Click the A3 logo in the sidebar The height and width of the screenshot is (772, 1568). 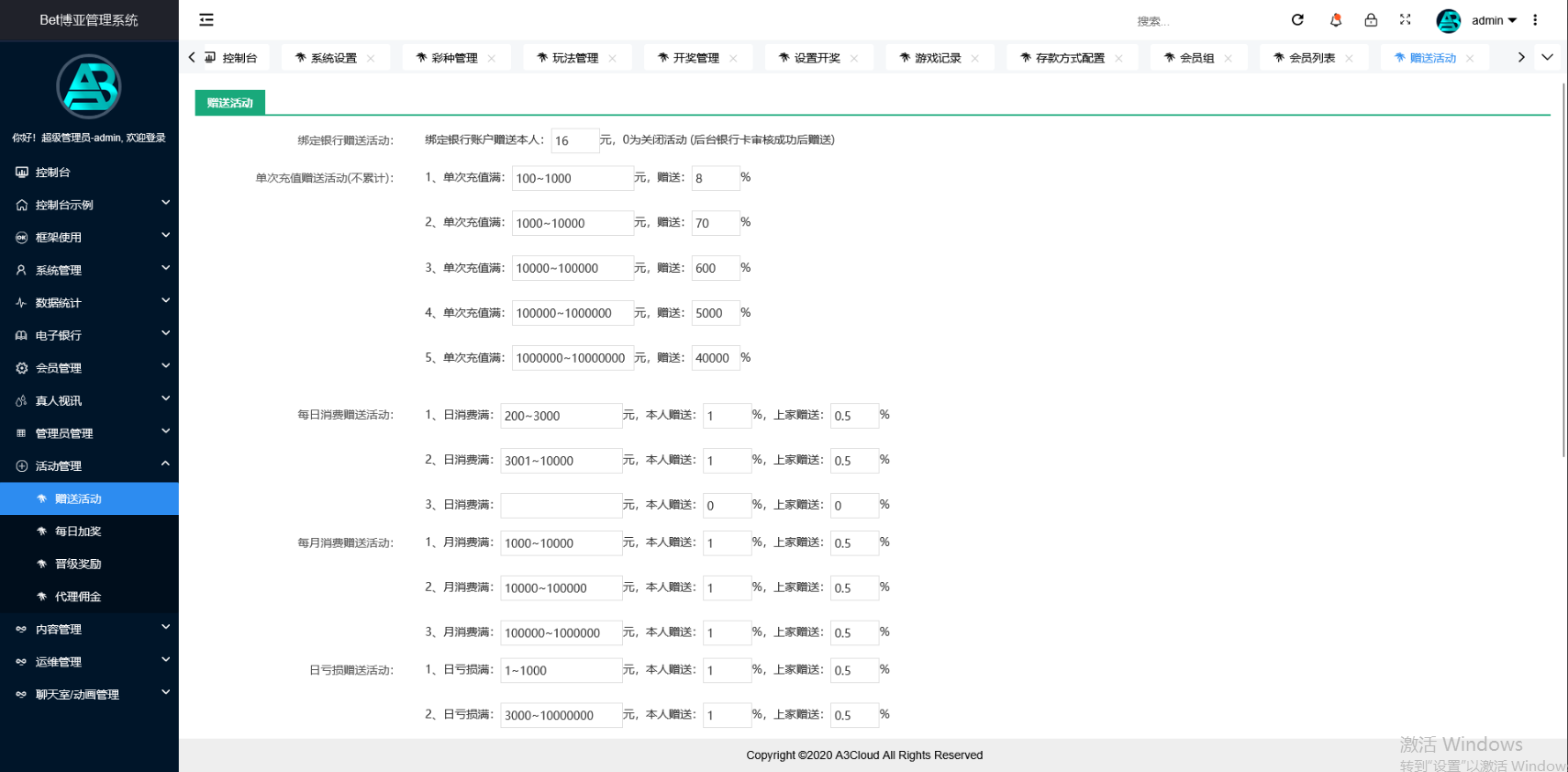89,87
